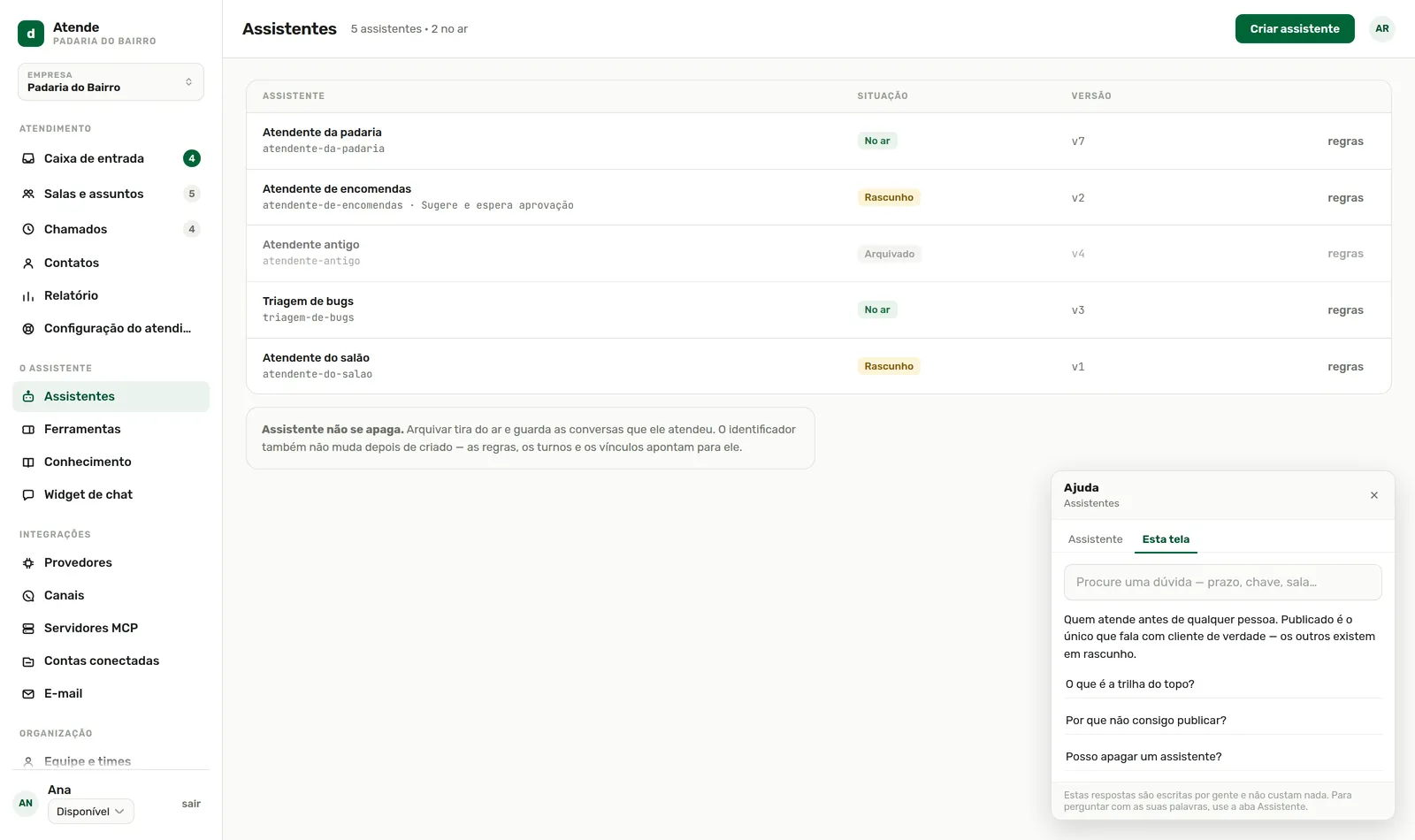This screenshot has height=840, width=1415.
Task: Open the AR user avatar
Action: [x=1382, y=28]
